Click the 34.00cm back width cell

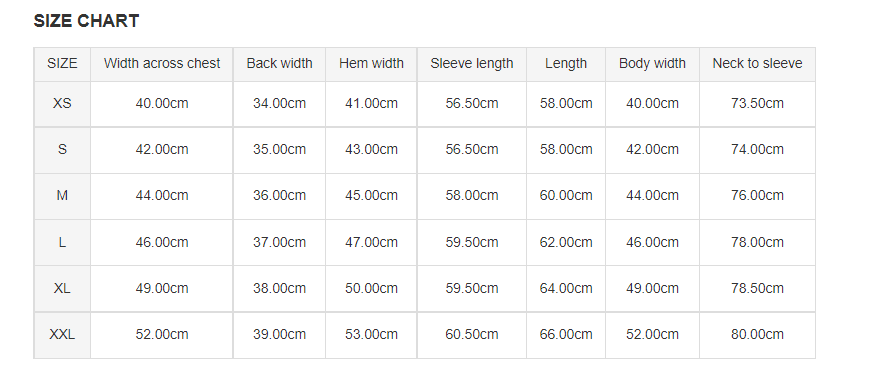point(279,104)
